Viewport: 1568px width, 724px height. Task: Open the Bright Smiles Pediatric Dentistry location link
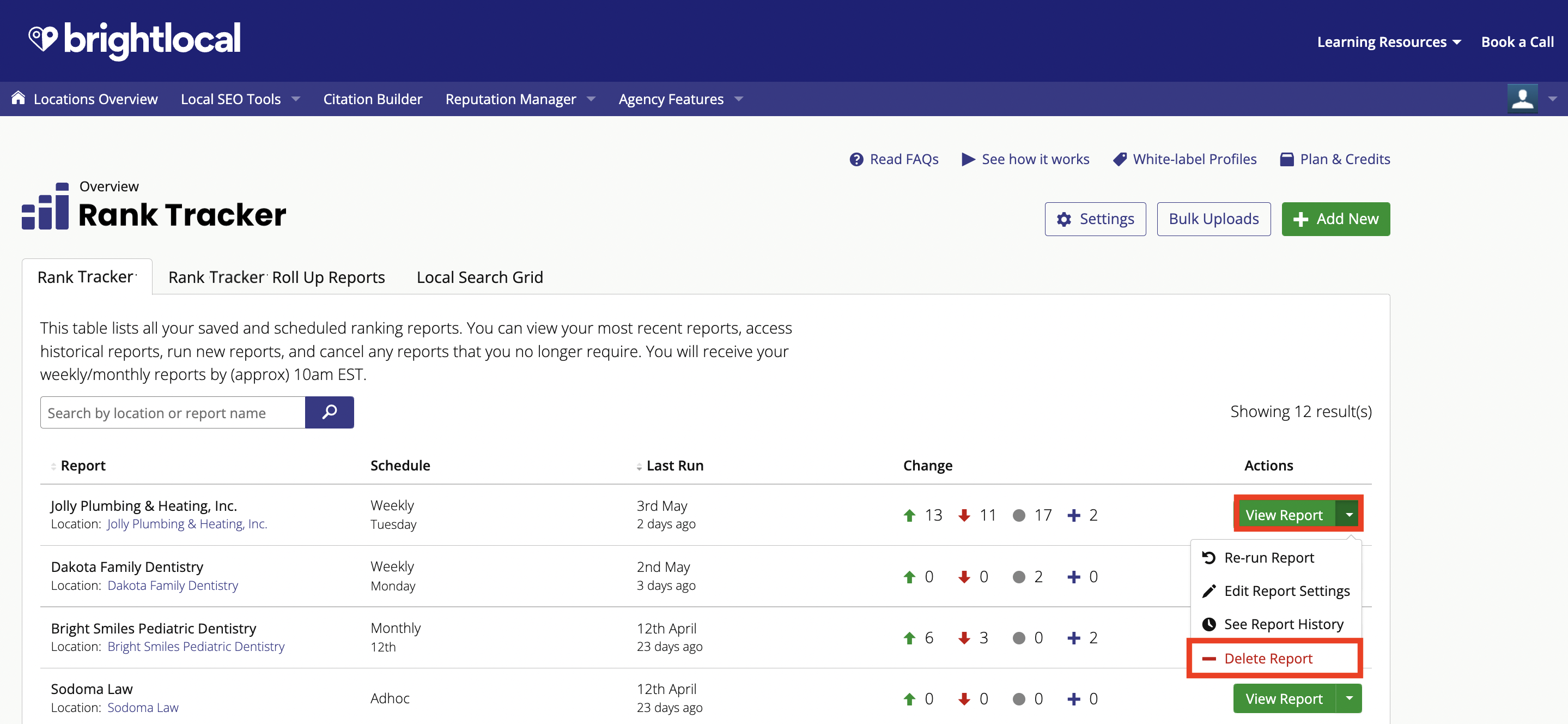(196, 647)
